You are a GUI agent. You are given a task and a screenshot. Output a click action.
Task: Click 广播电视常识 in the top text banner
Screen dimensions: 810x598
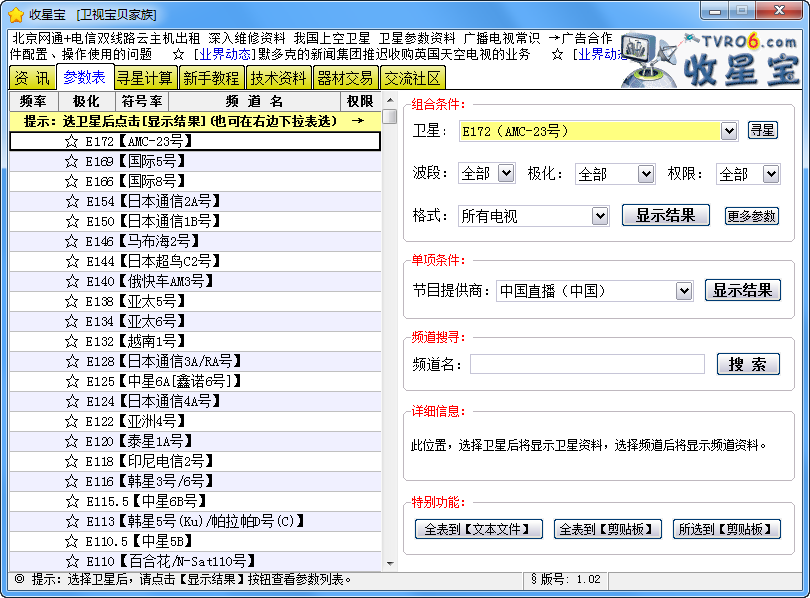tap(502, 38)
